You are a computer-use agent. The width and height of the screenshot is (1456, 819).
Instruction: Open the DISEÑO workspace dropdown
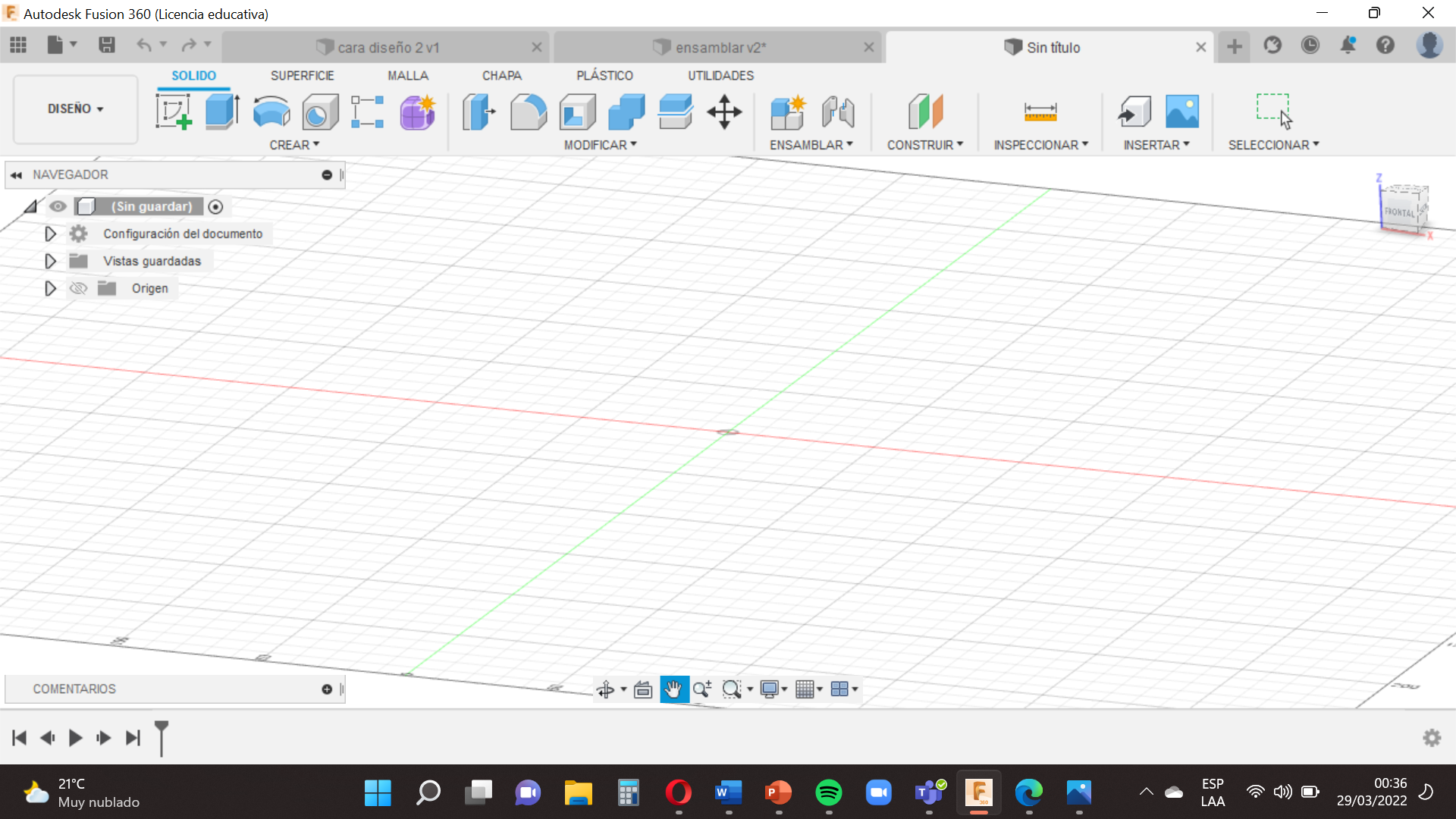pyautogui.click(x=76, y=109)
